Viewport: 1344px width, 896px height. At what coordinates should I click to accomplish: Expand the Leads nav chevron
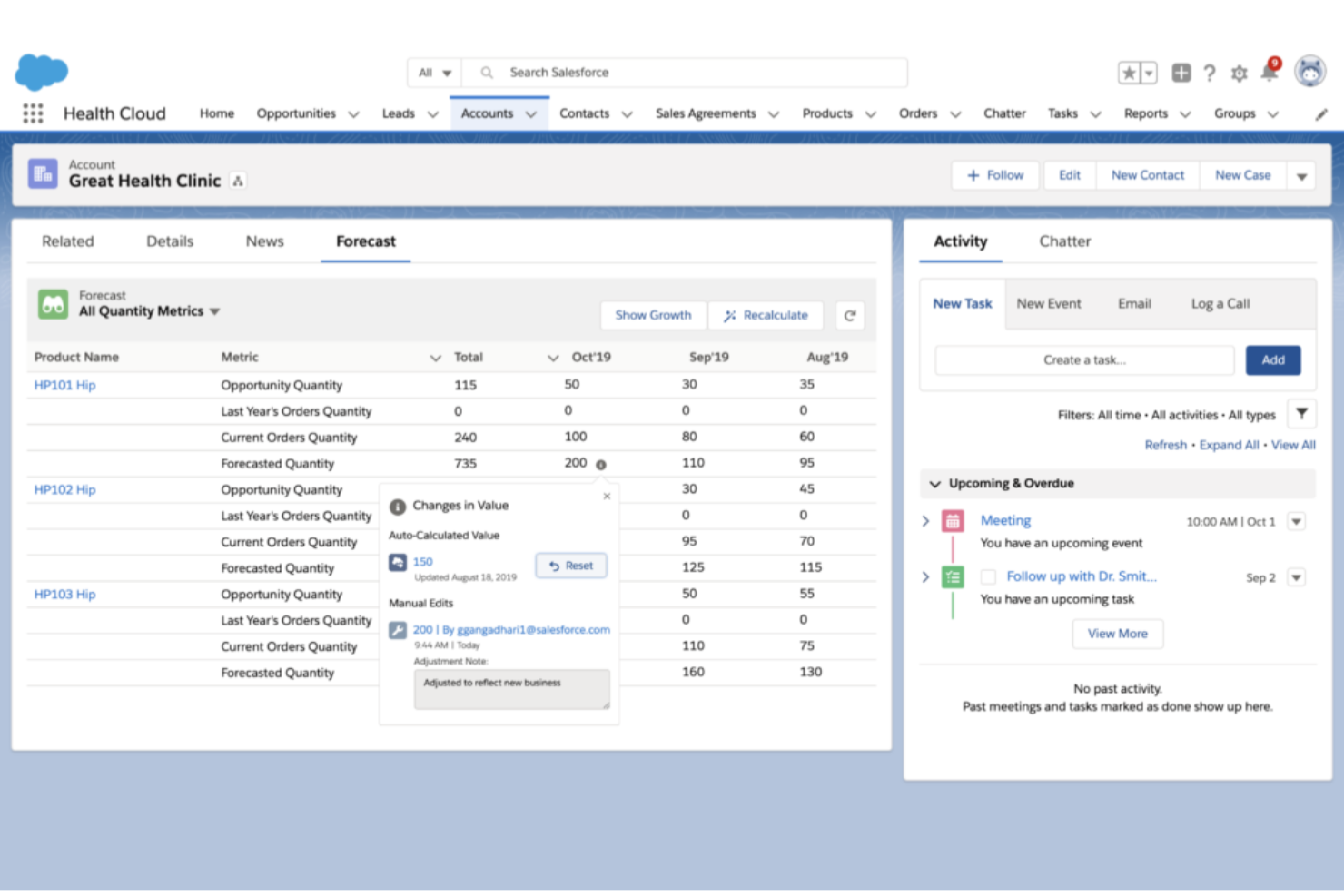[432, 114]
